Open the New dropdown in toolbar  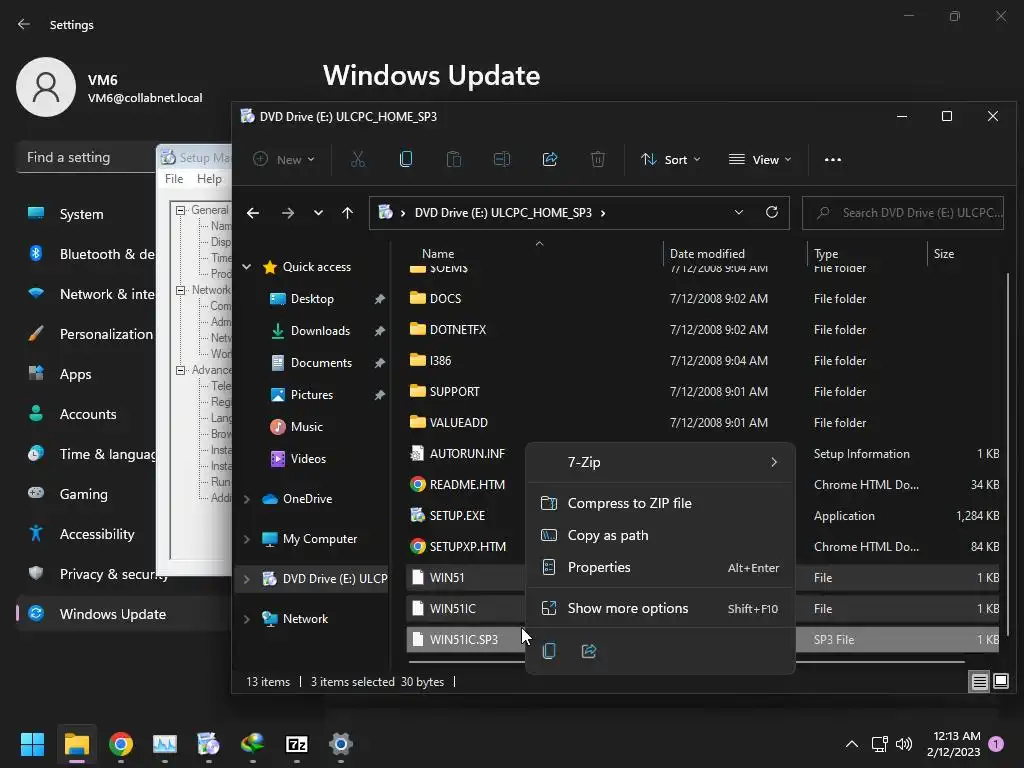click(284, 159)
